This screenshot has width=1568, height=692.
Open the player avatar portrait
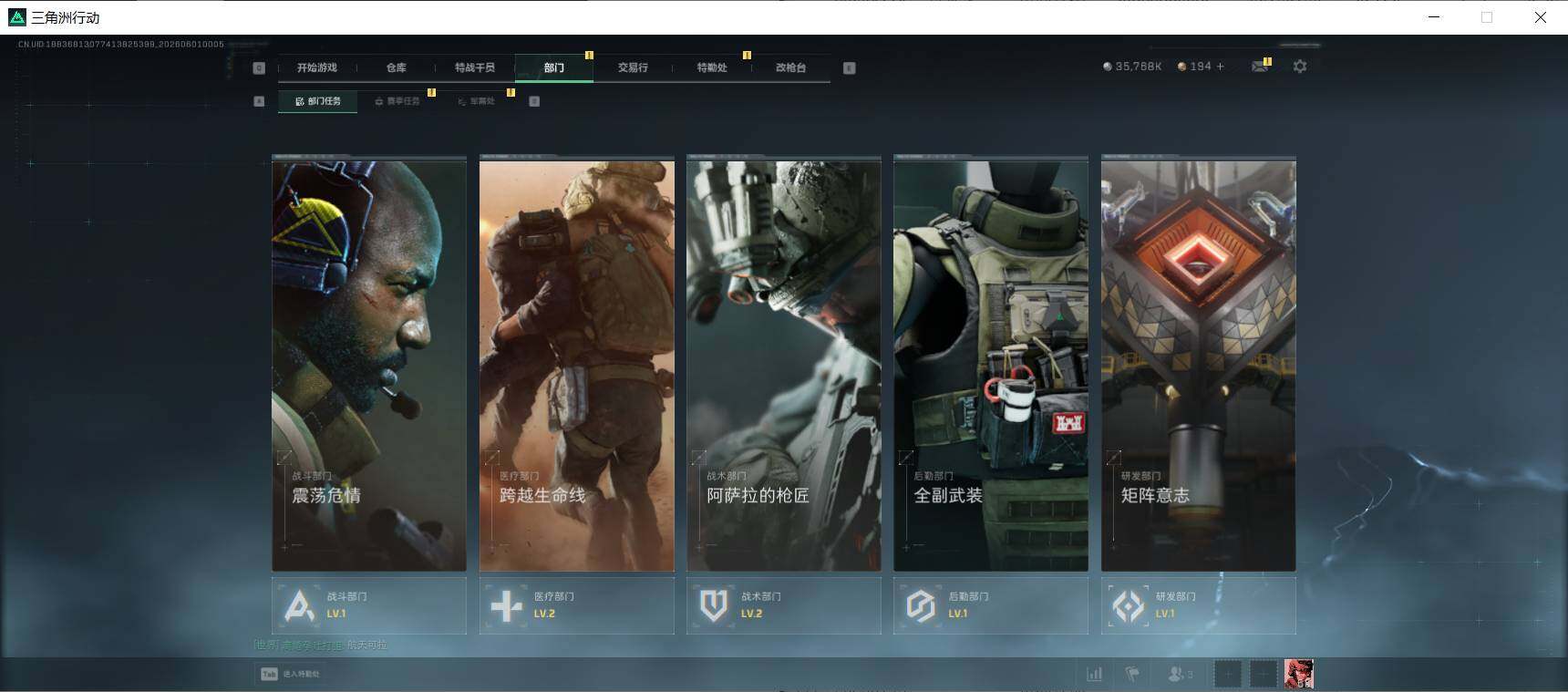1299,675
